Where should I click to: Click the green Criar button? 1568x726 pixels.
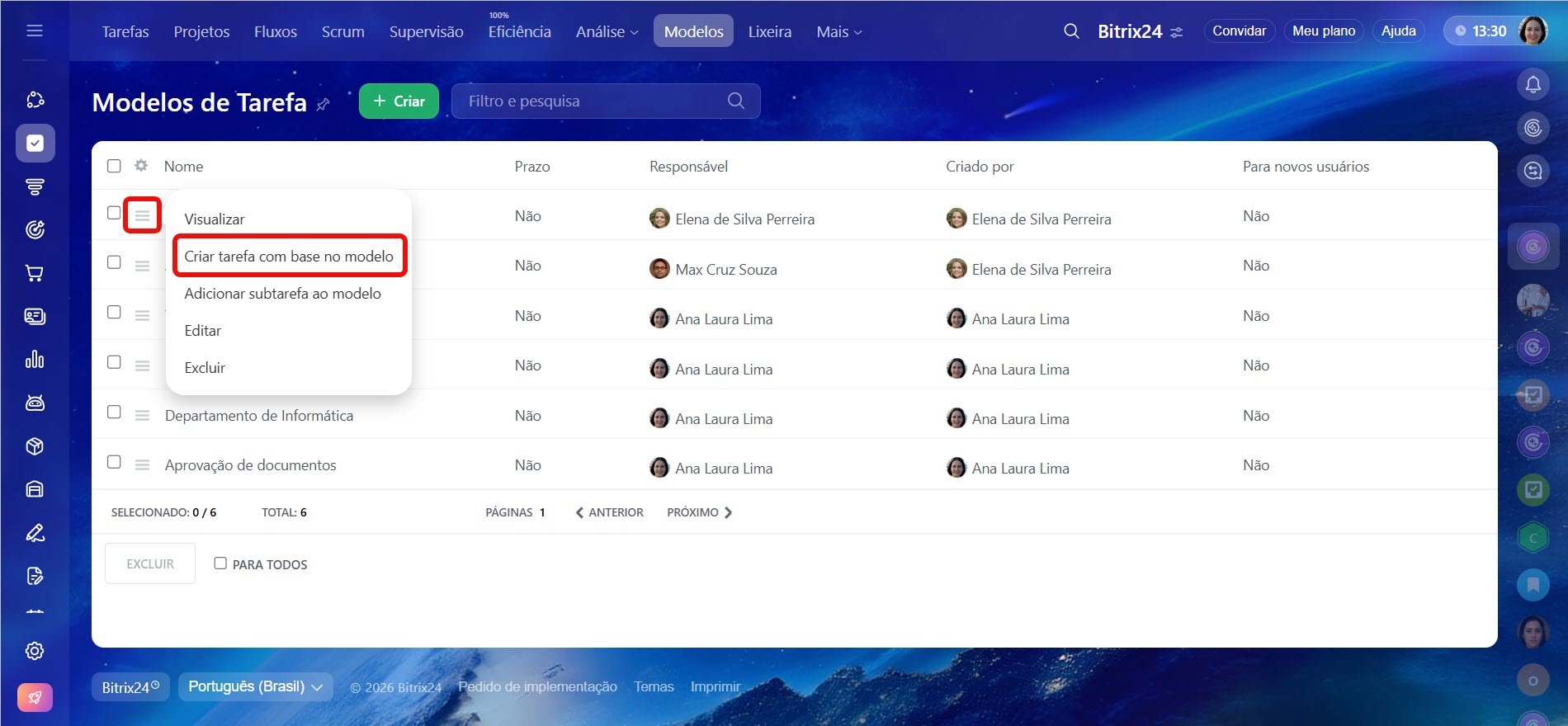[x=399, y=101]
